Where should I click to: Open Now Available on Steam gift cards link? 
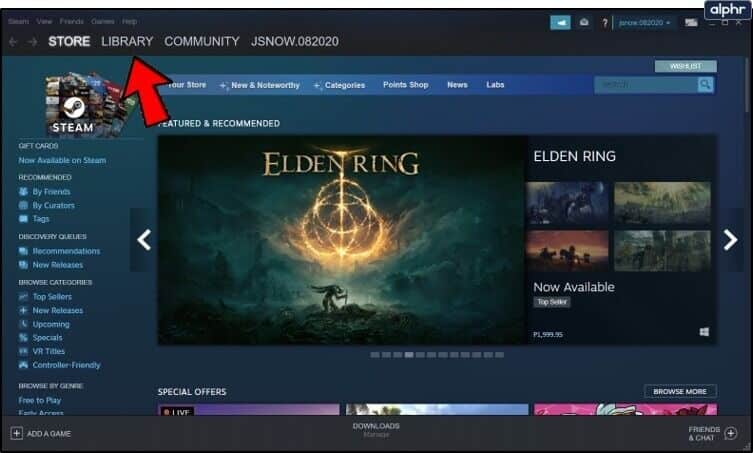62,160
